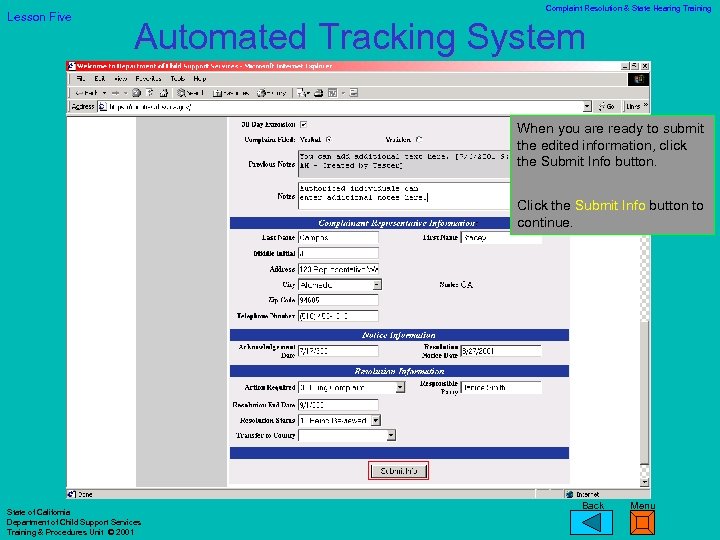Viewport: 720px width, 540px height.
Task: Click the Zip Code input field
Action: click(338, 300)
